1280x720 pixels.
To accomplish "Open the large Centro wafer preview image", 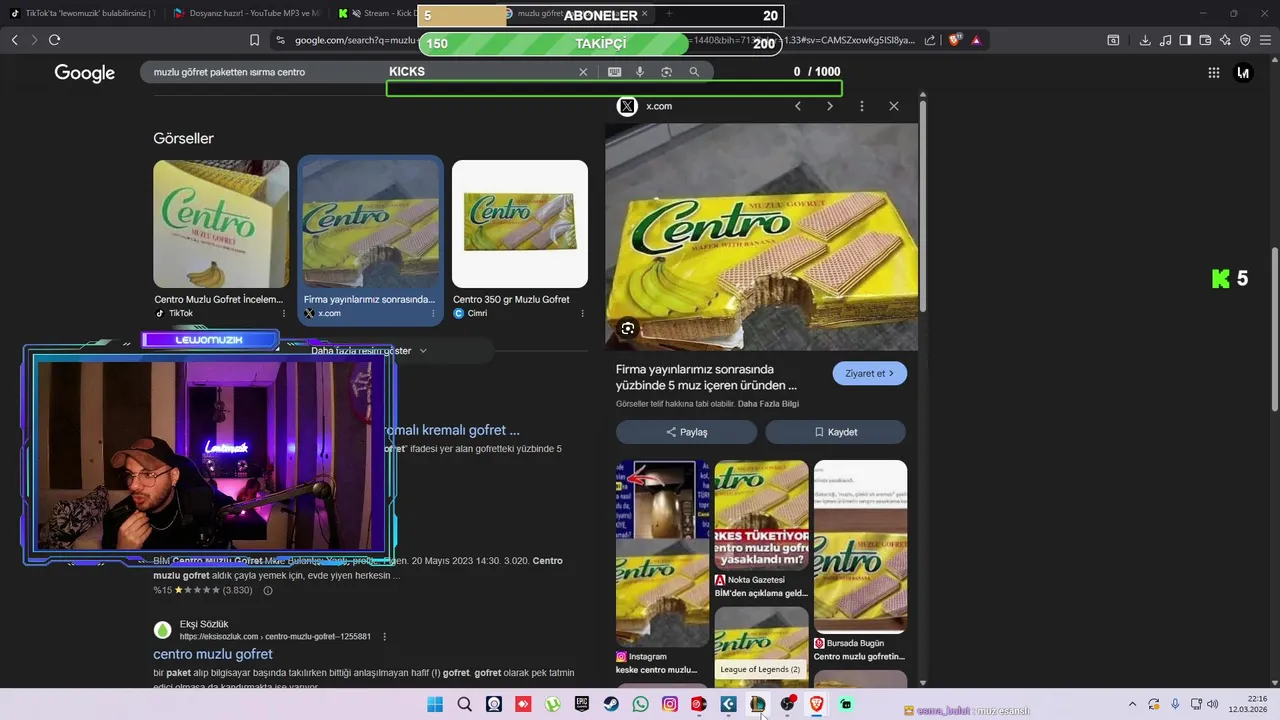I will pyautogui.click(x=761, y=236).
